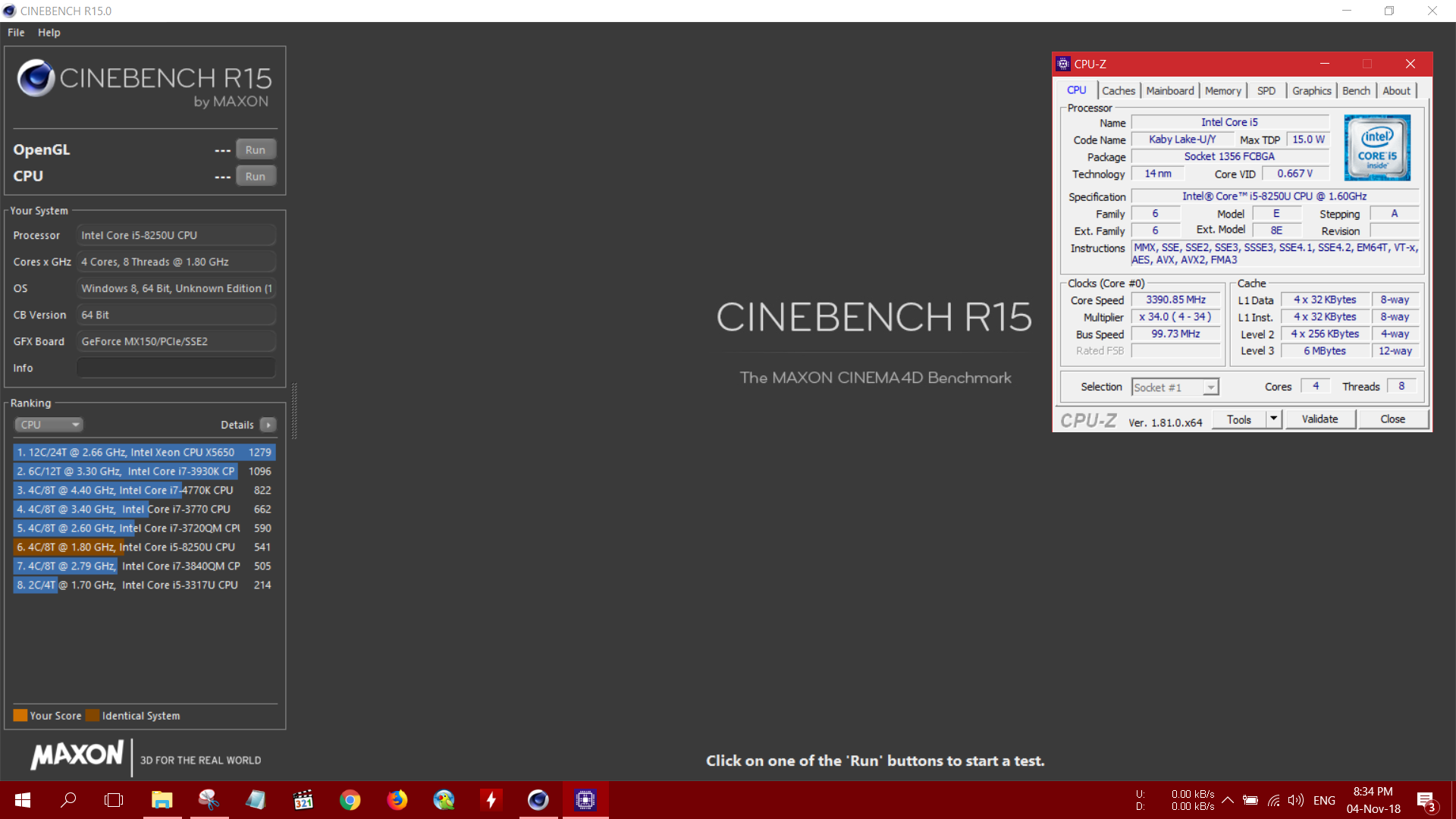Switch to the Bench tab in CPU-Z
The width and height of the screenshot is (1456, 819).
point(1356,91)
